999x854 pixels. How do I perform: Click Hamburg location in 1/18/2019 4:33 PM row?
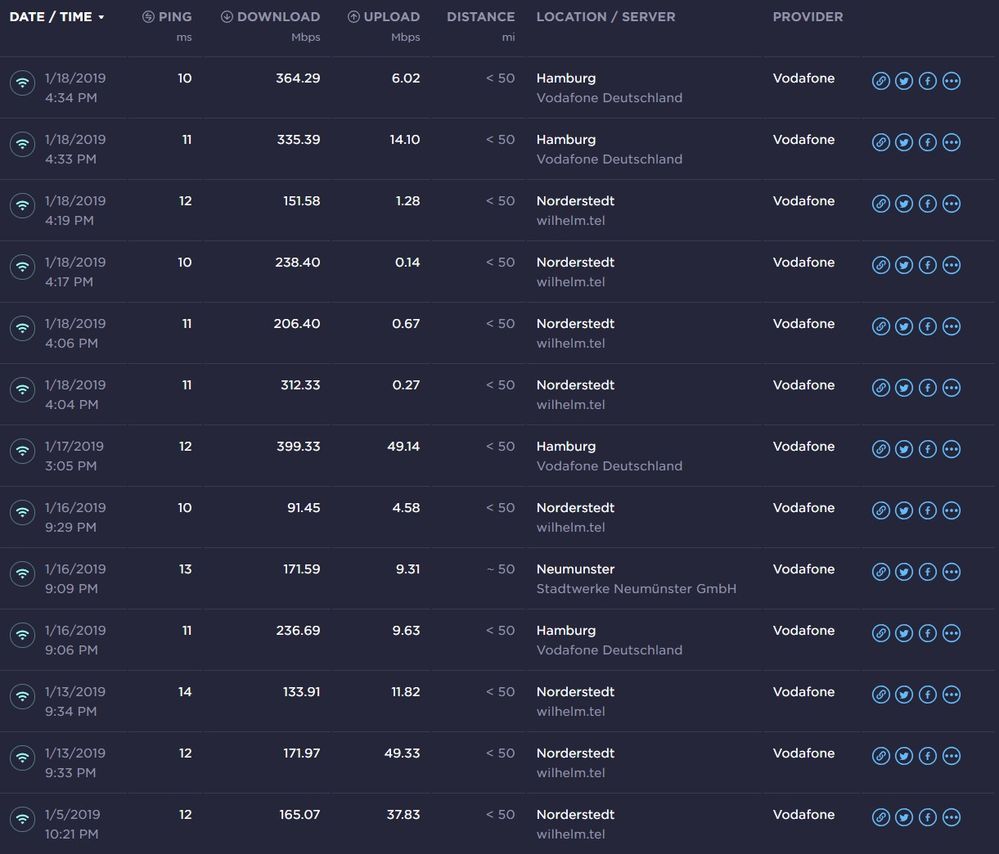[x=566, y=140]
